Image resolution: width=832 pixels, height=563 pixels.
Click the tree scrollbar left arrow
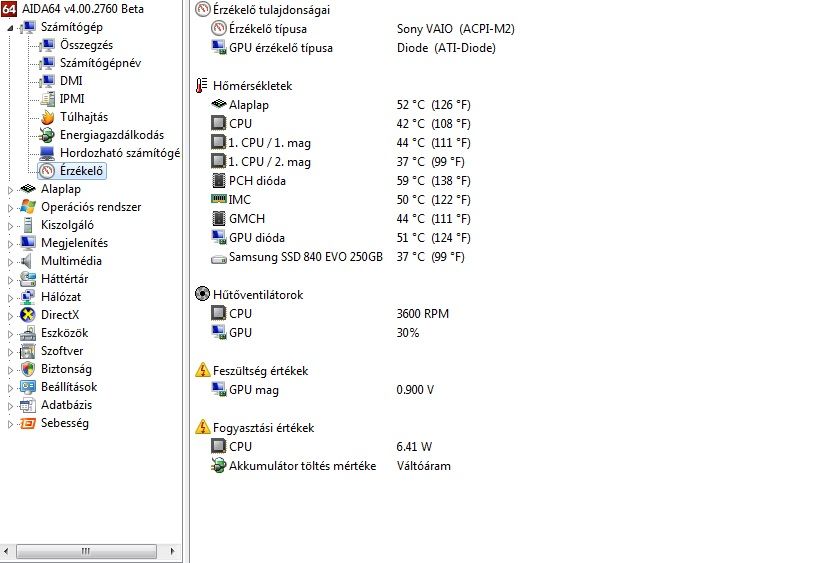point(6,551)
